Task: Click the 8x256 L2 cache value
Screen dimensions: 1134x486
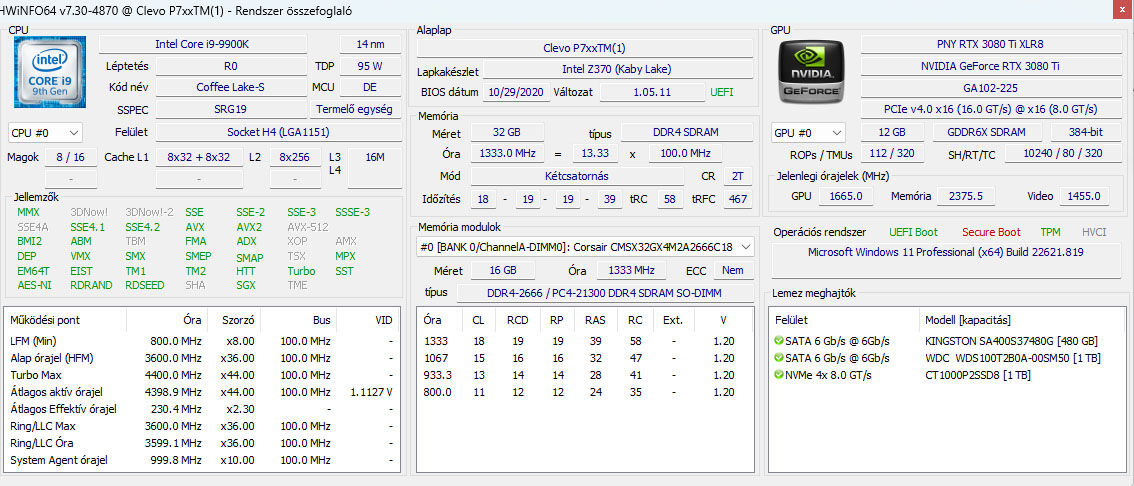Action: point(294,157)
